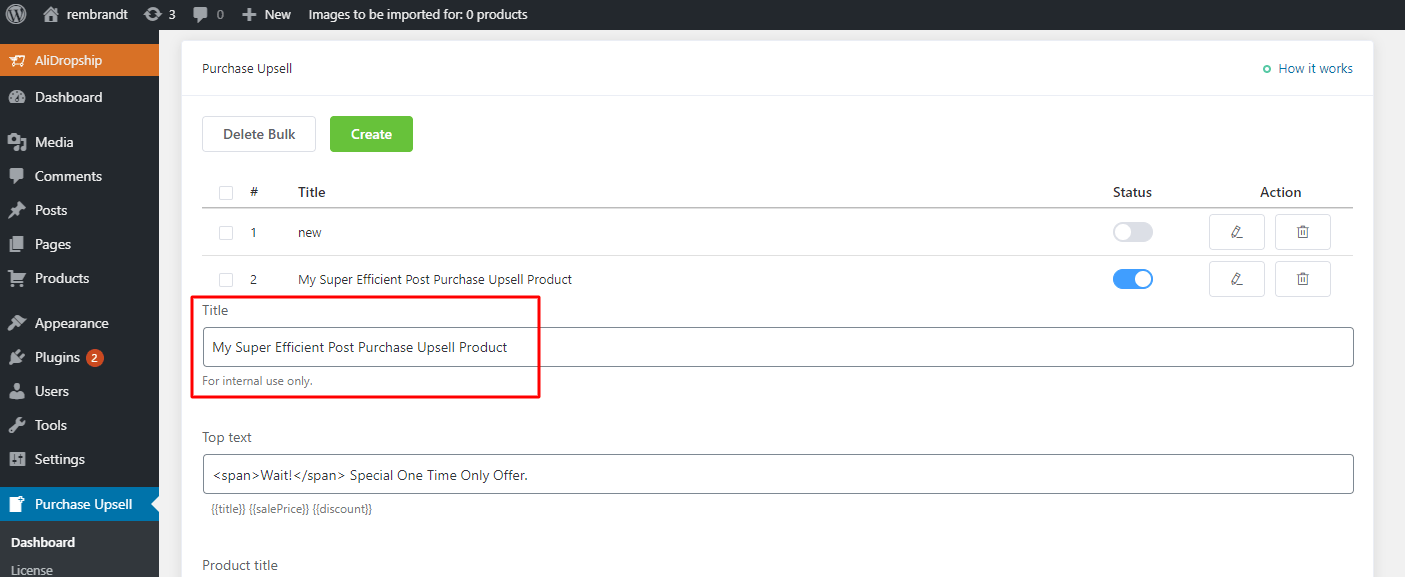The width and height of the screenshot is (1405, 577).
Task: Click the trash icon for 'My Super Efficient' upsell
Action: 1302,278
